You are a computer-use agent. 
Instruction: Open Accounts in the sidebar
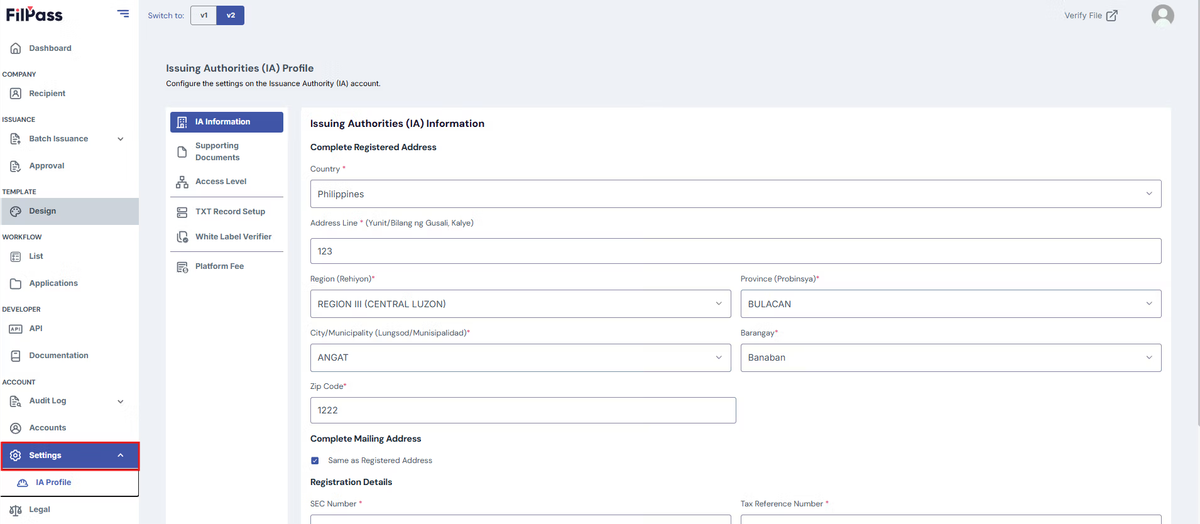[x=69, y=428]
